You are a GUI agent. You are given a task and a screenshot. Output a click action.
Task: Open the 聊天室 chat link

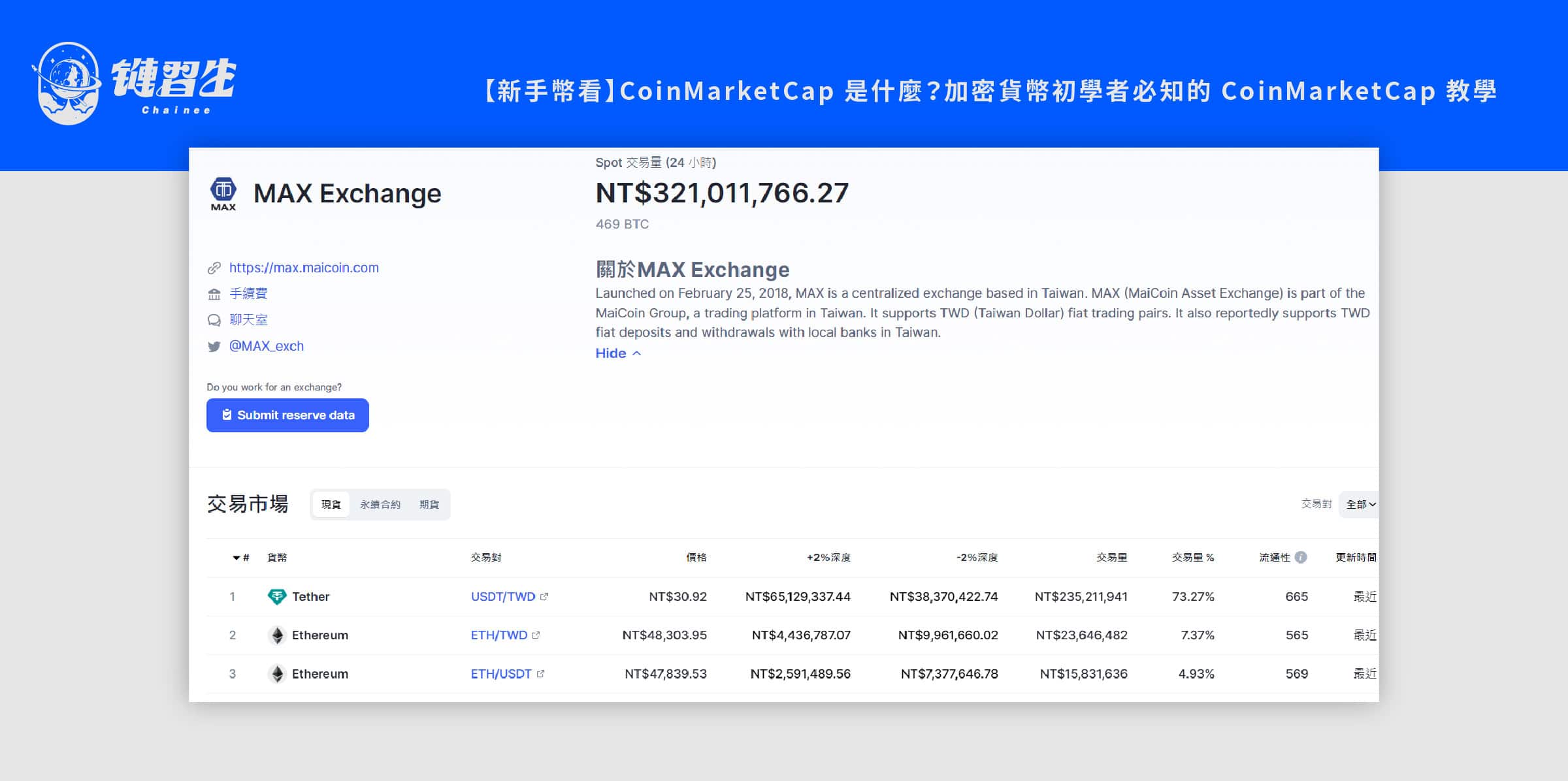click(248, 320)
